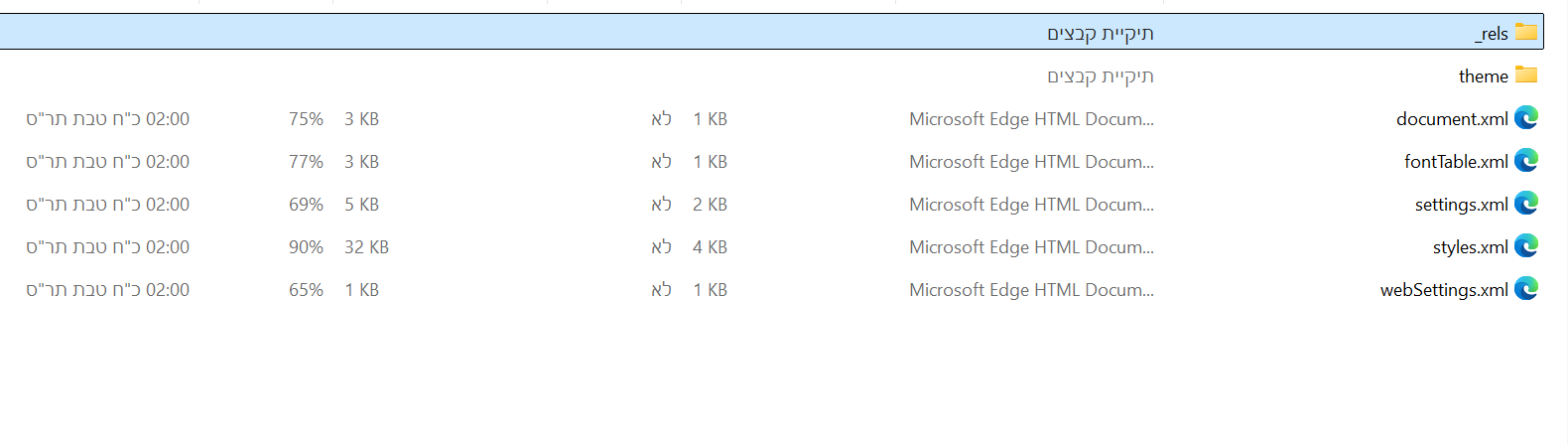Select the theme folder icon
The image size is (1568, 445).
click(1526, 75)
